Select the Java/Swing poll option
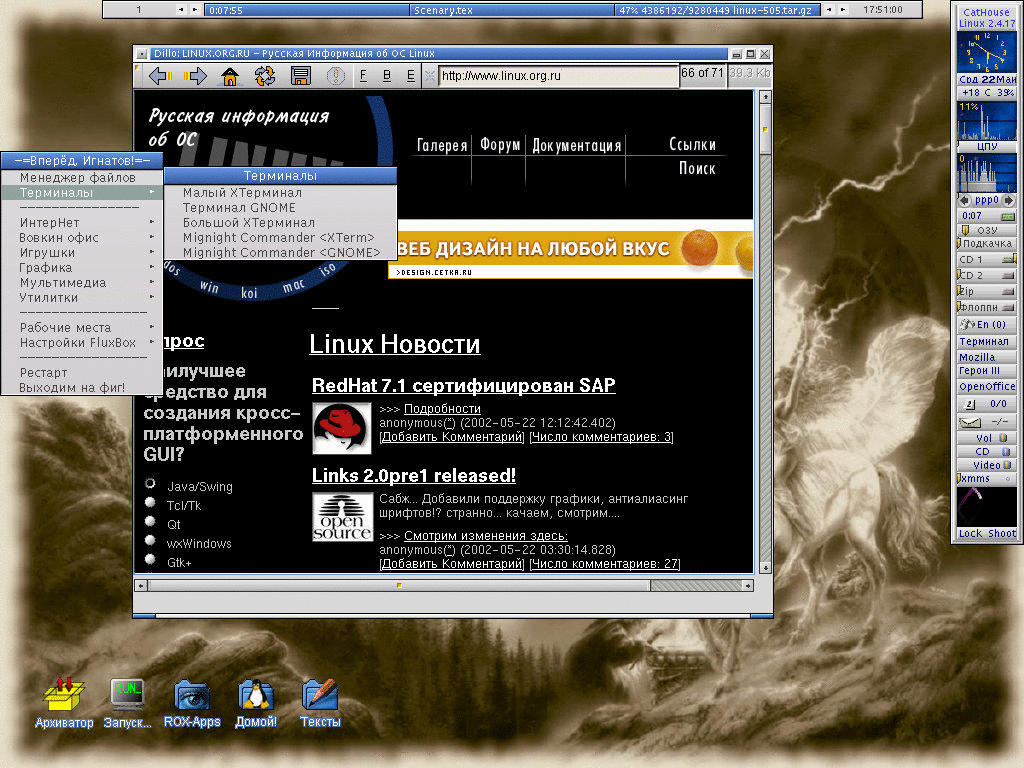1024x768 pixels. pyautogui.click(x=150, y=484)
